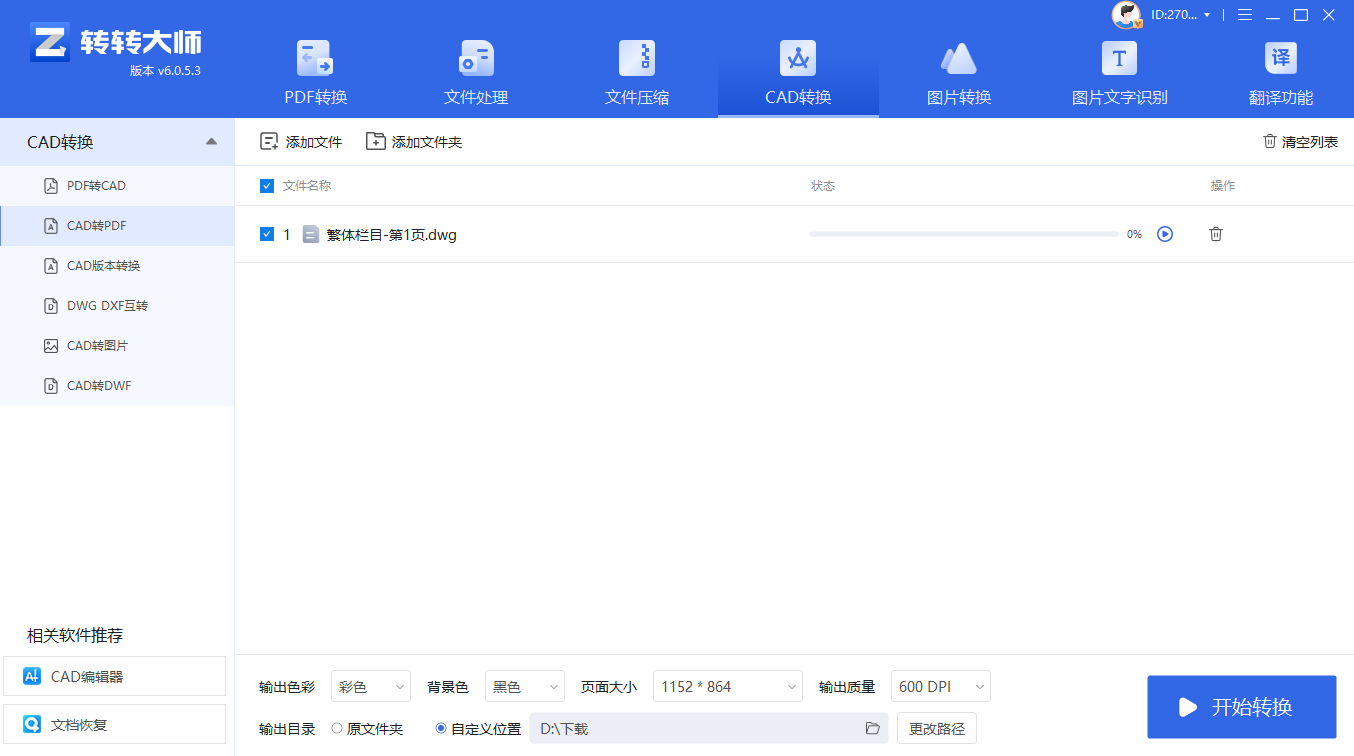Open the 输出质量 DPI dropdown
Screen dimensions: 1354x756
pos(940,686)
